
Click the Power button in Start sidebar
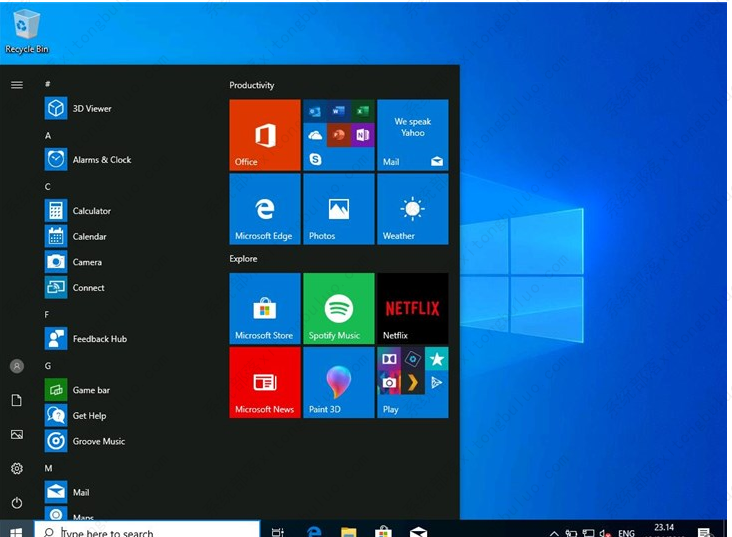[x=17, y=503]
